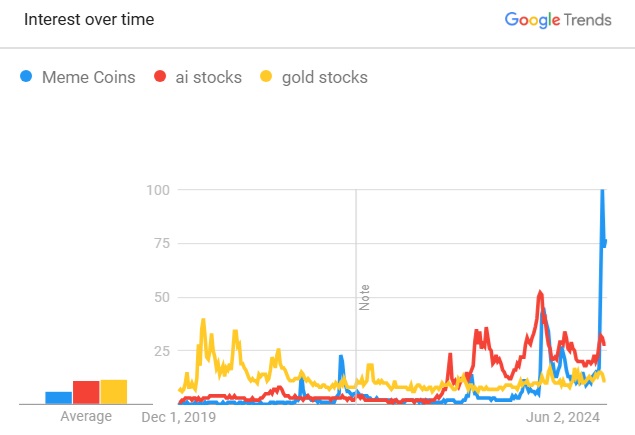
Task: Click the 100 y-axis label
Action: tap(158, 190)
